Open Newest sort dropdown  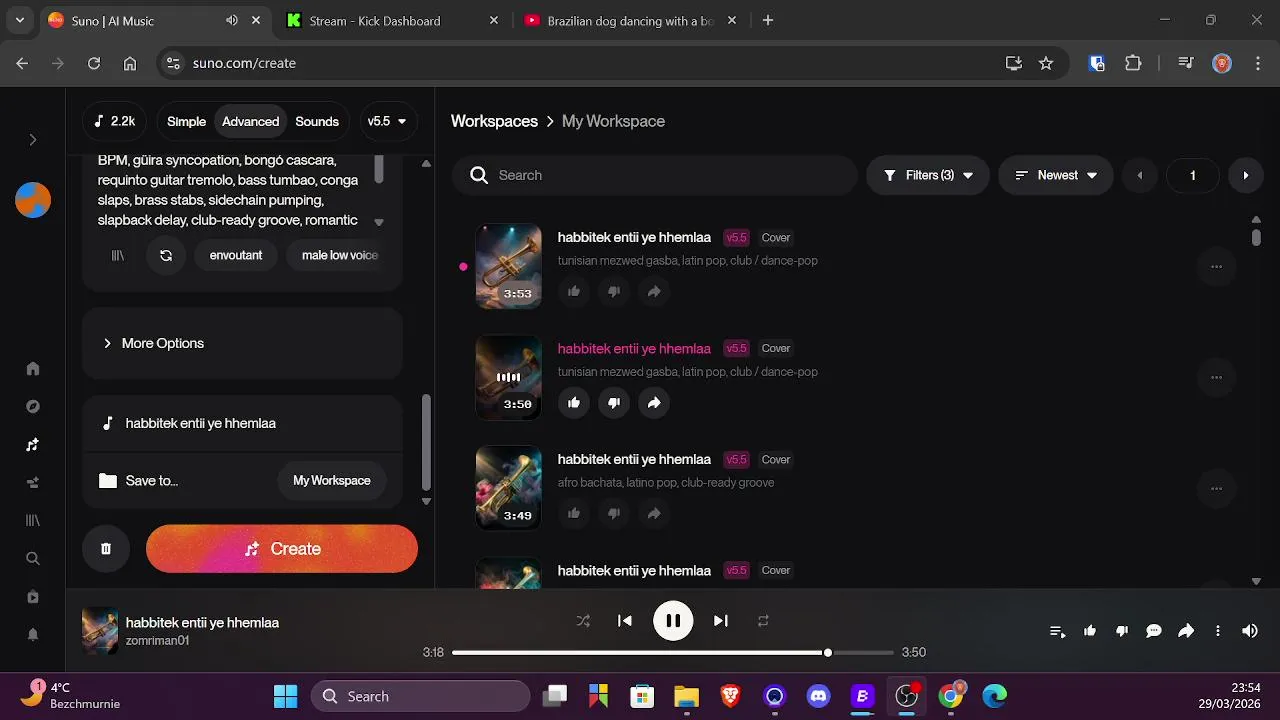(1055, 175)
